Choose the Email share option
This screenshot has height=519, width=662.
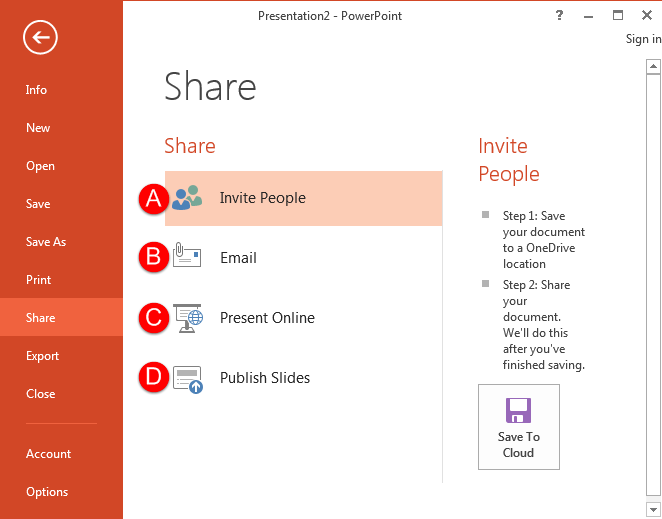tap(304, 258)
